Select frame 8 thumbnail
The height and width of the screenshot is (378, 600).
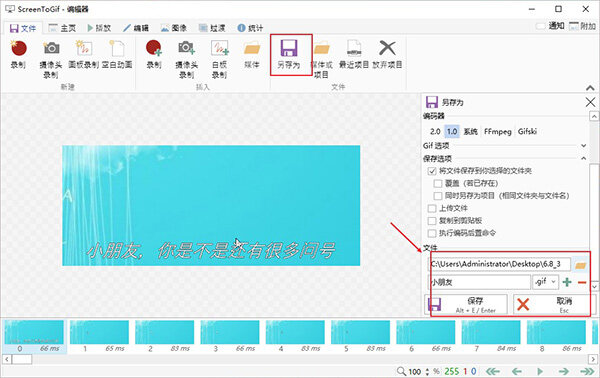tap(556, 332)
